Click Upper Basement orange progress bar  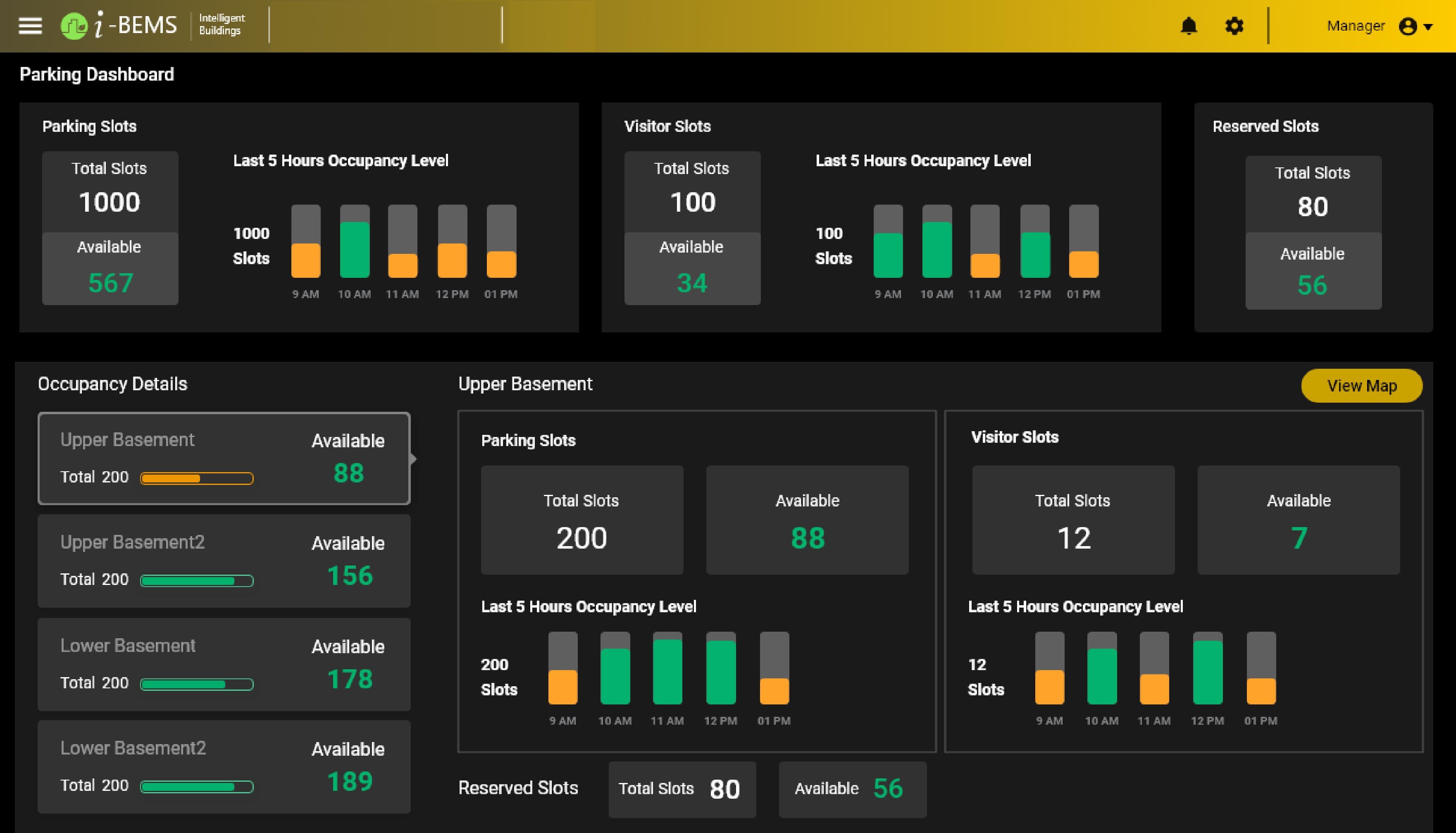[197, 478]
